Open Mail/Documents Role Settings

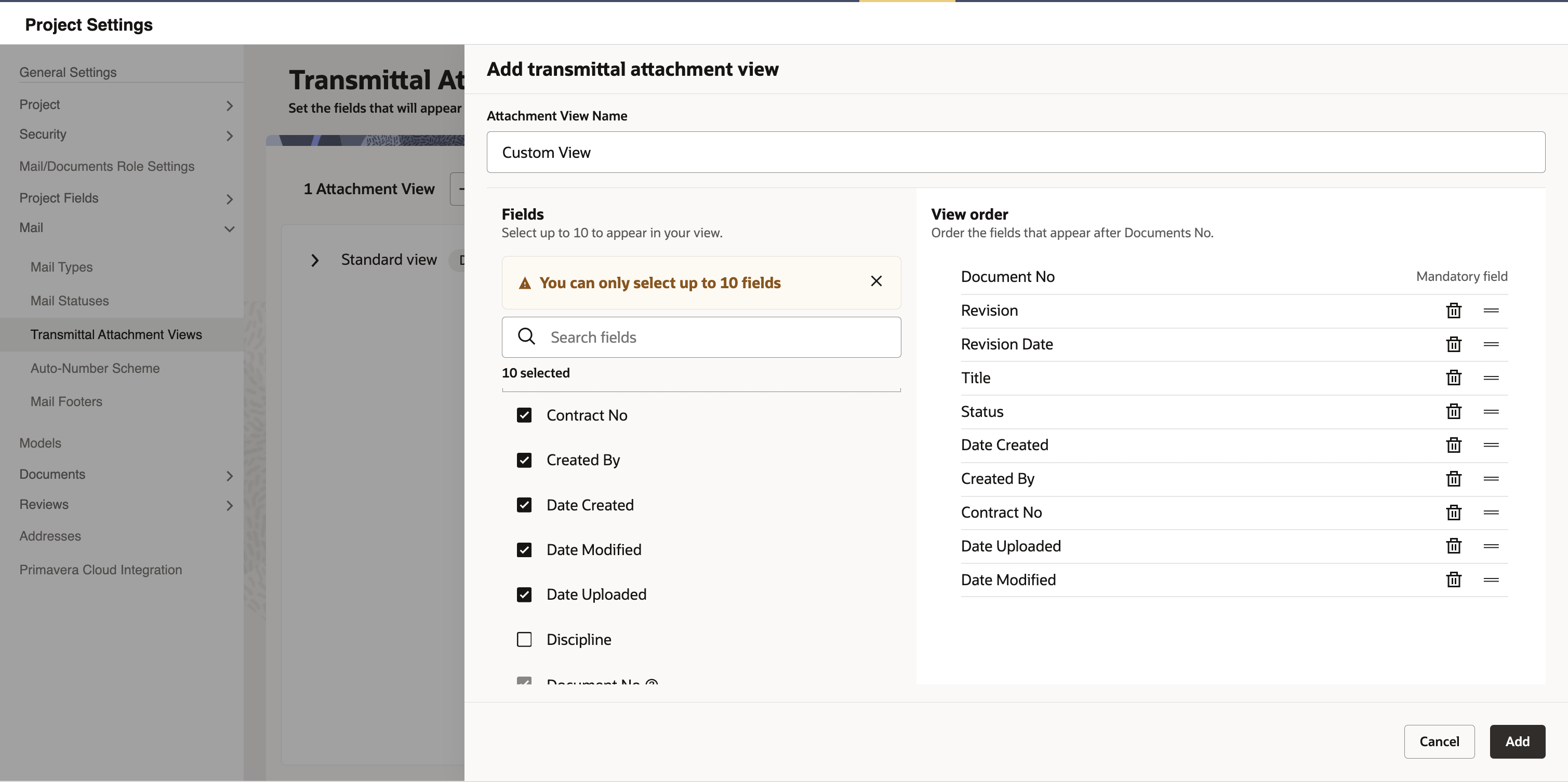click(x=107, y=166)
